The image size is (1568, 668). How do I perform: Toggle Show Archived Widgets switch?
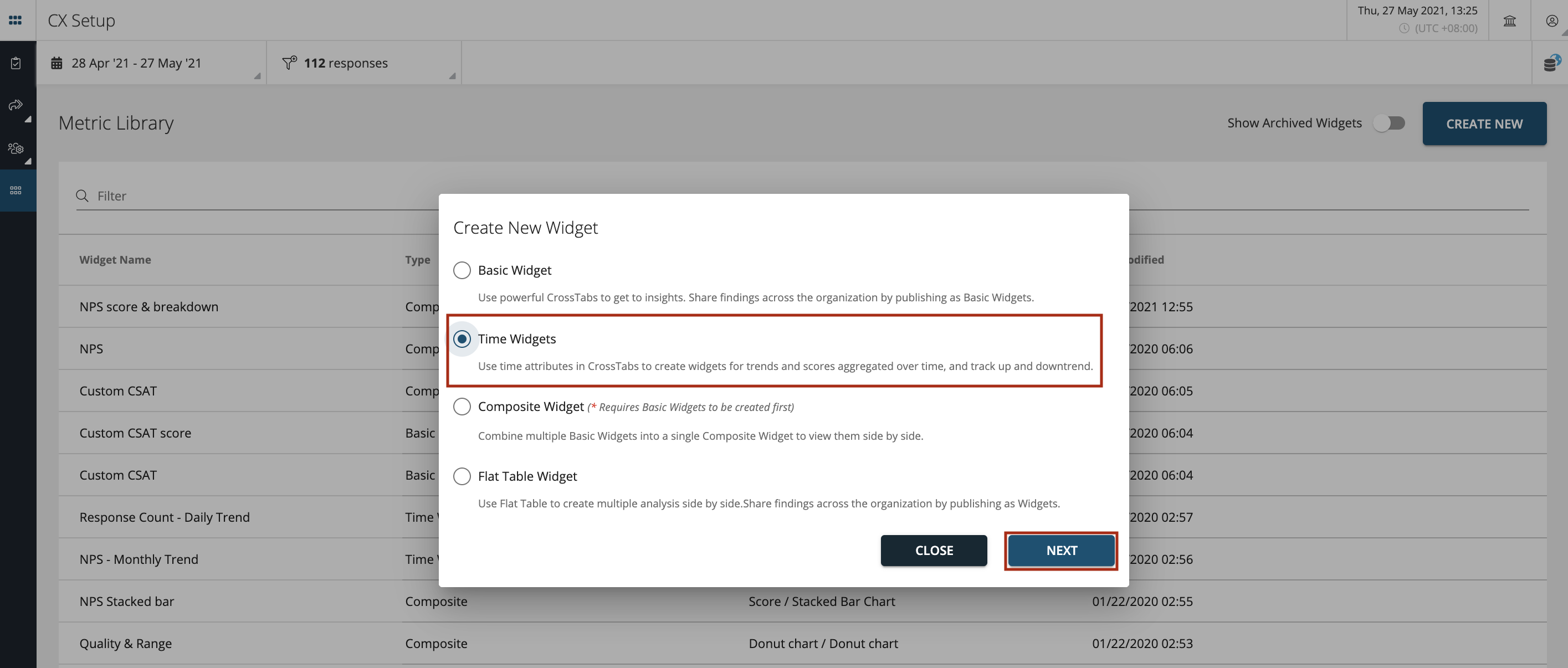coord(1389,123)
